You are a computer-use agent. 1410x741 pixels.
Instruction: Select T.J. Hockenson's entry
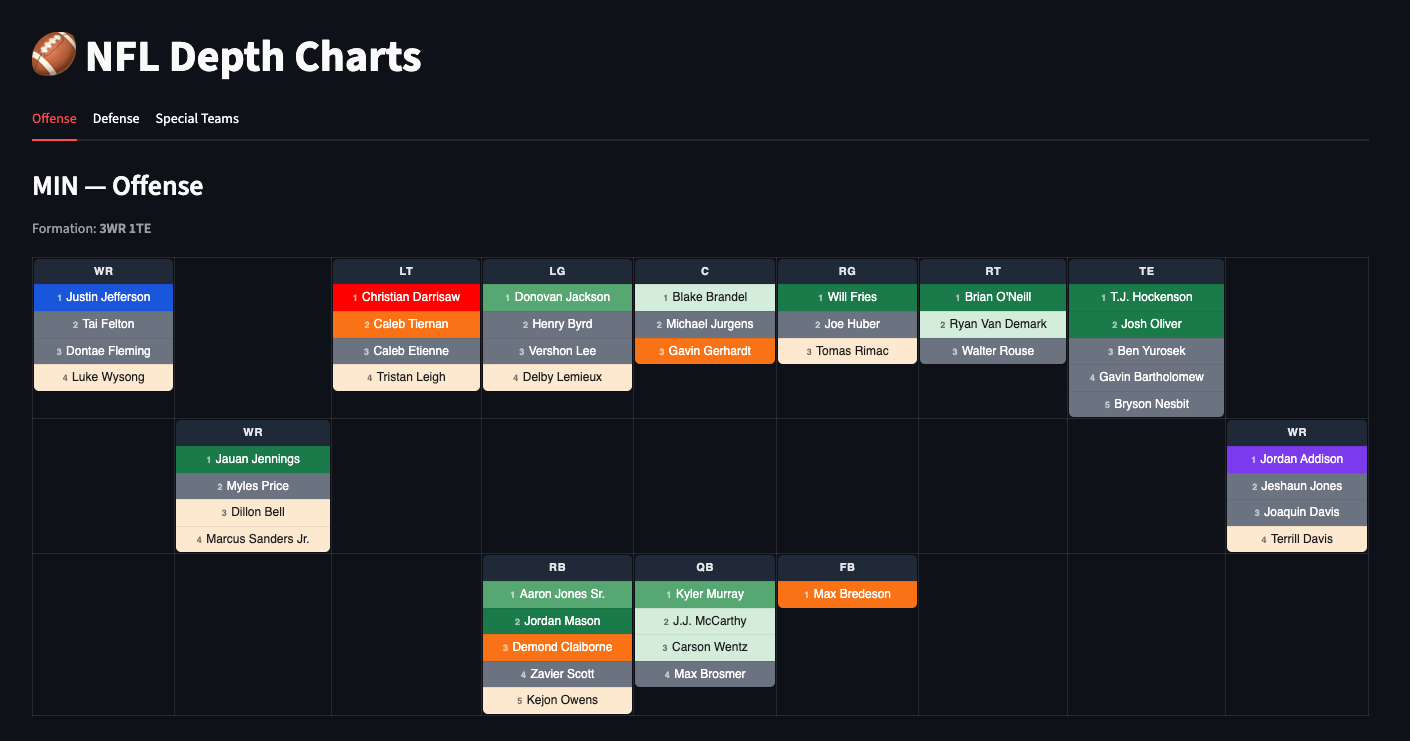[x=1146, y=297]
